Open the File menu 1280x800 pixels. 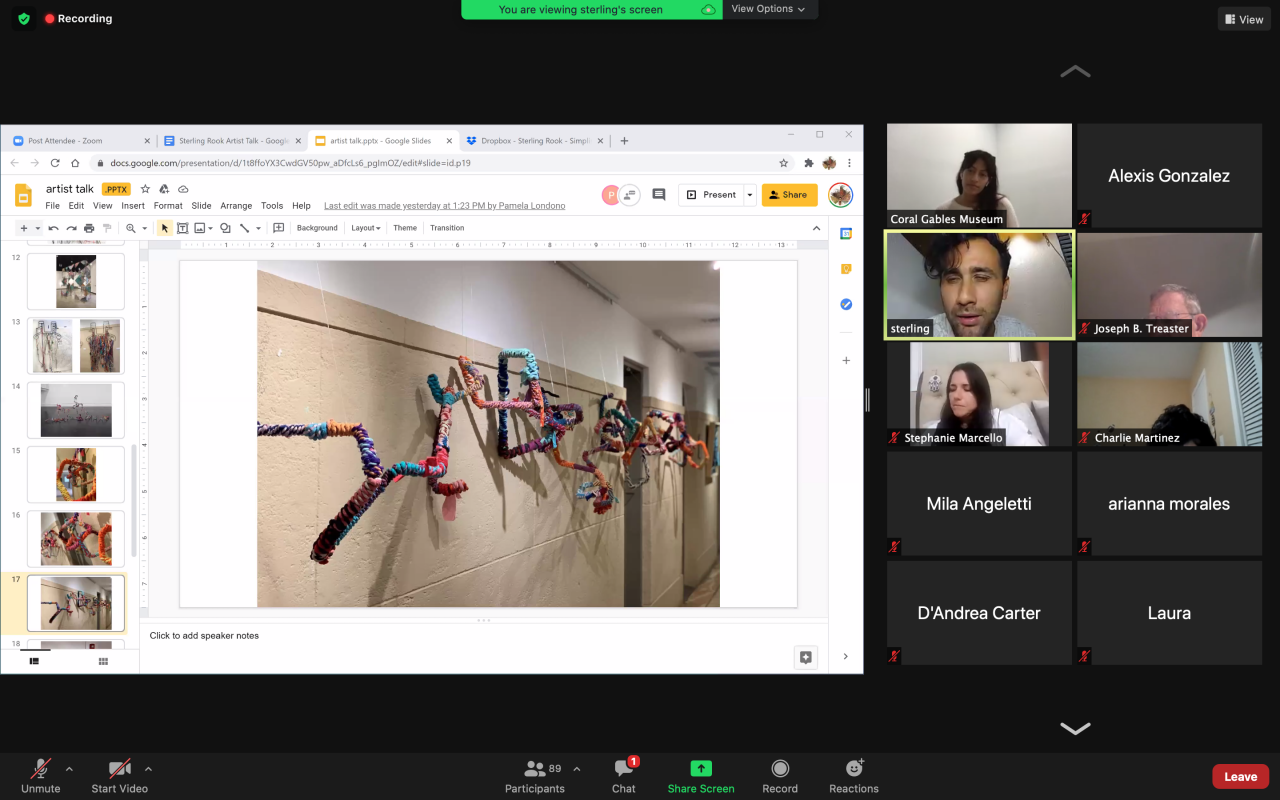52,206
